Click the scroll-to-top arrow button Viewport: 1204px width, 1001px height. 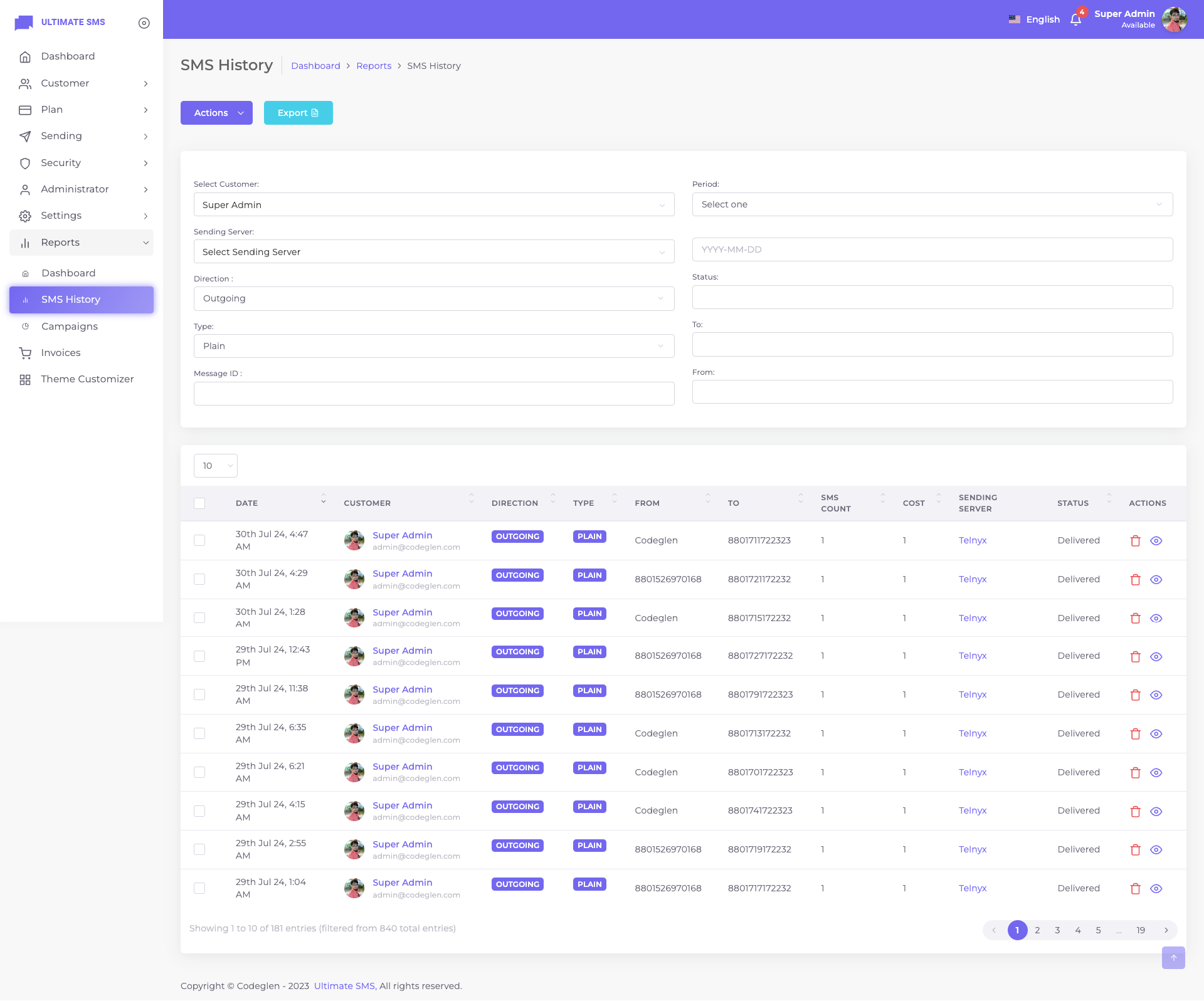coord(1173,957)
